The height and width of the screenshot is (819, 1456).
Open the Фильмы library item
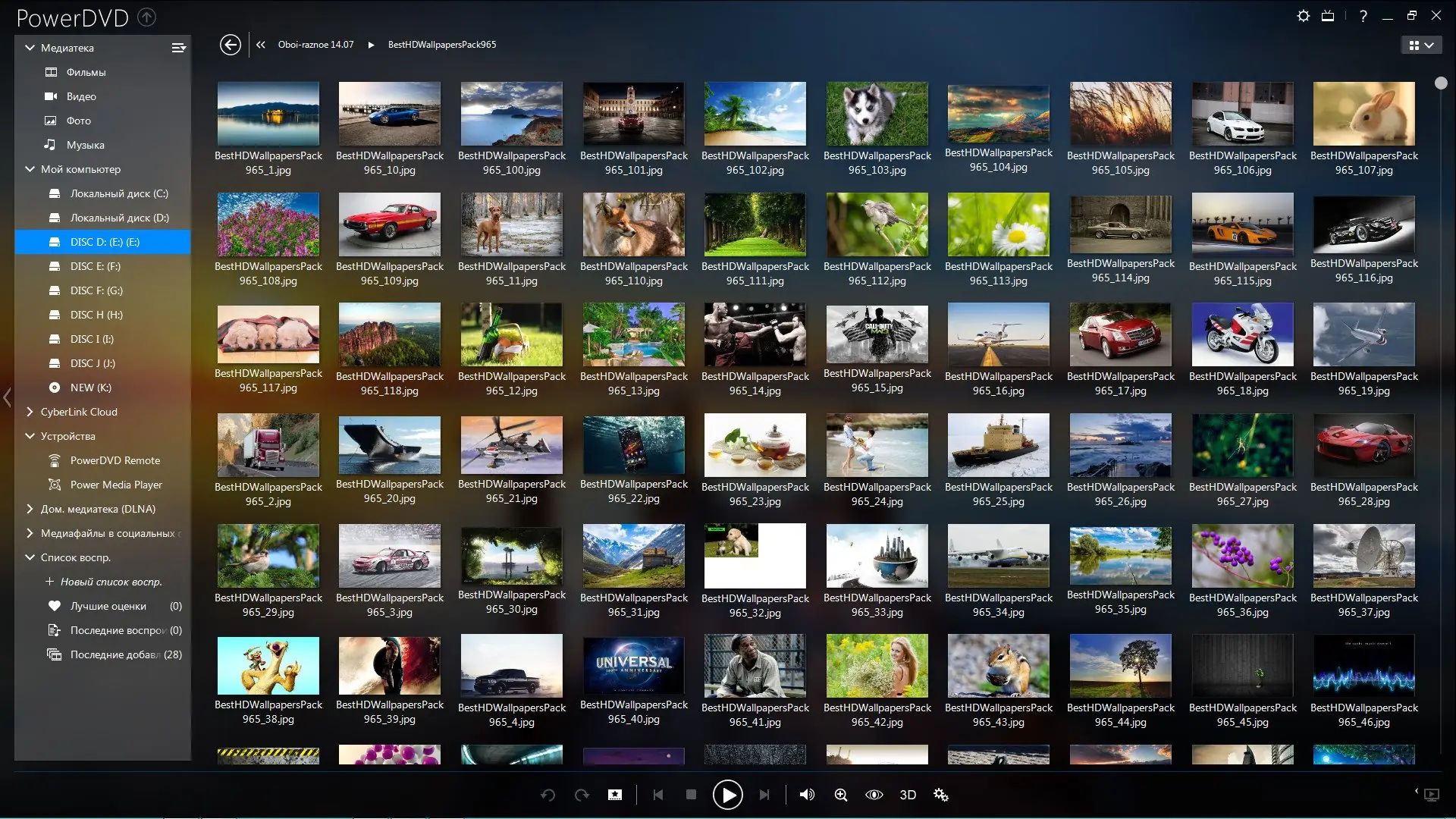pyautogui.click(x=86, y=72)
